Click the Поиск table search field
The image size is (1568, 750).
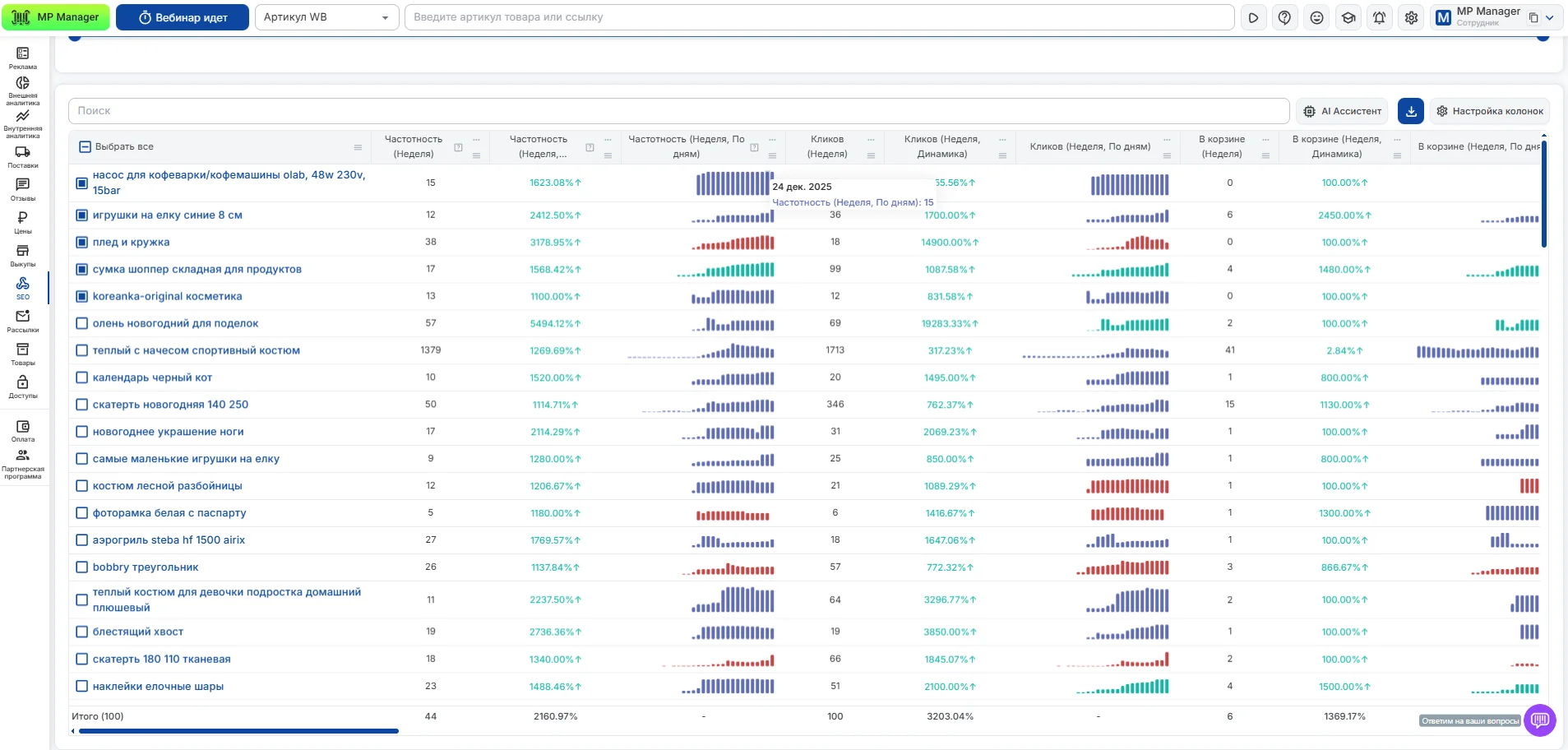click(x=678, y=111)
